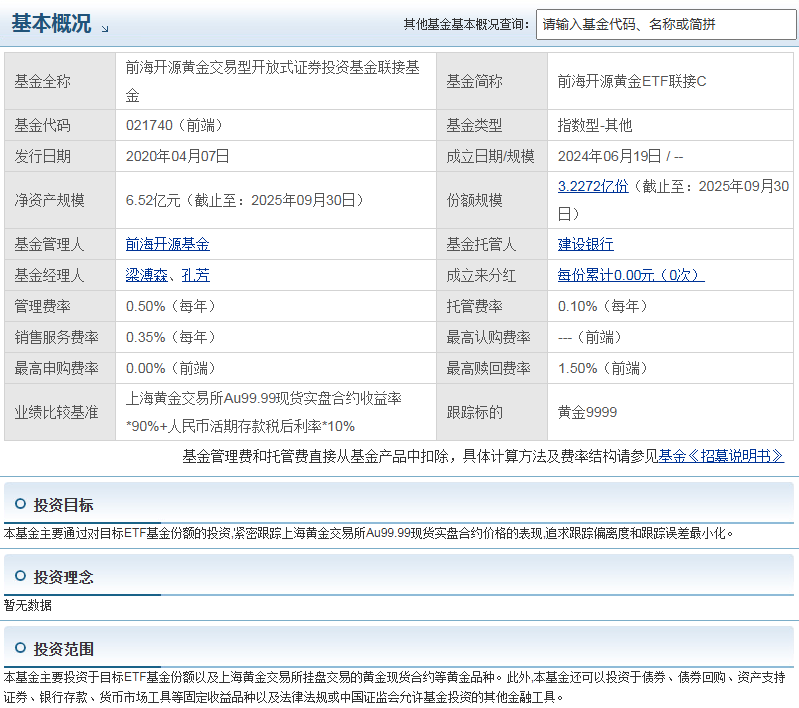799x708 pixels.
Task: Click the benchmark text 上海黄金交易所Au99.99现货实盘合约收益率
Action: 263,398
